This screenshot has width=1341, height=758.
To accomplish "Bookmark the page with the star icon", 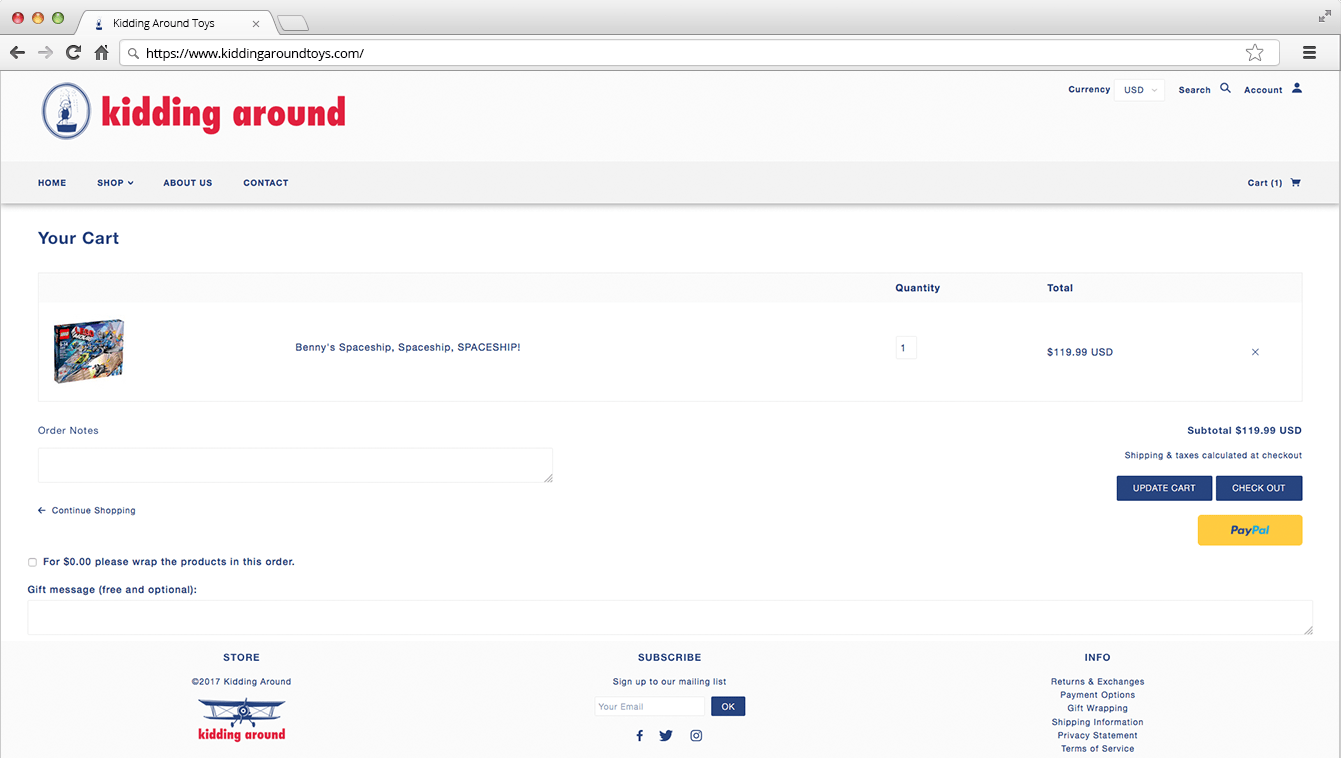I will (1255, 53).
